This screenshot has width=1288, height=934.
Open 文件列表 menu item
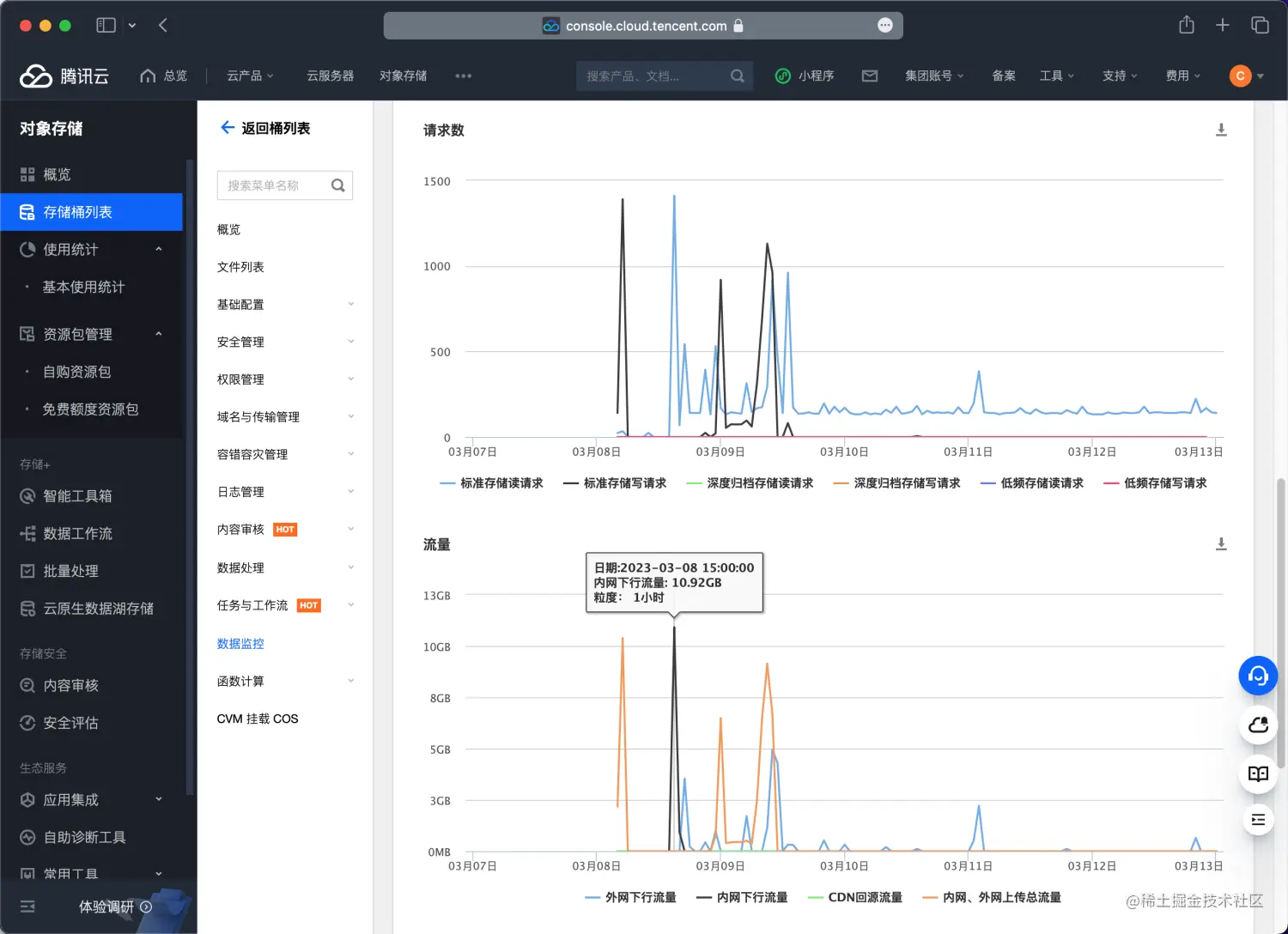click(240, 267)
